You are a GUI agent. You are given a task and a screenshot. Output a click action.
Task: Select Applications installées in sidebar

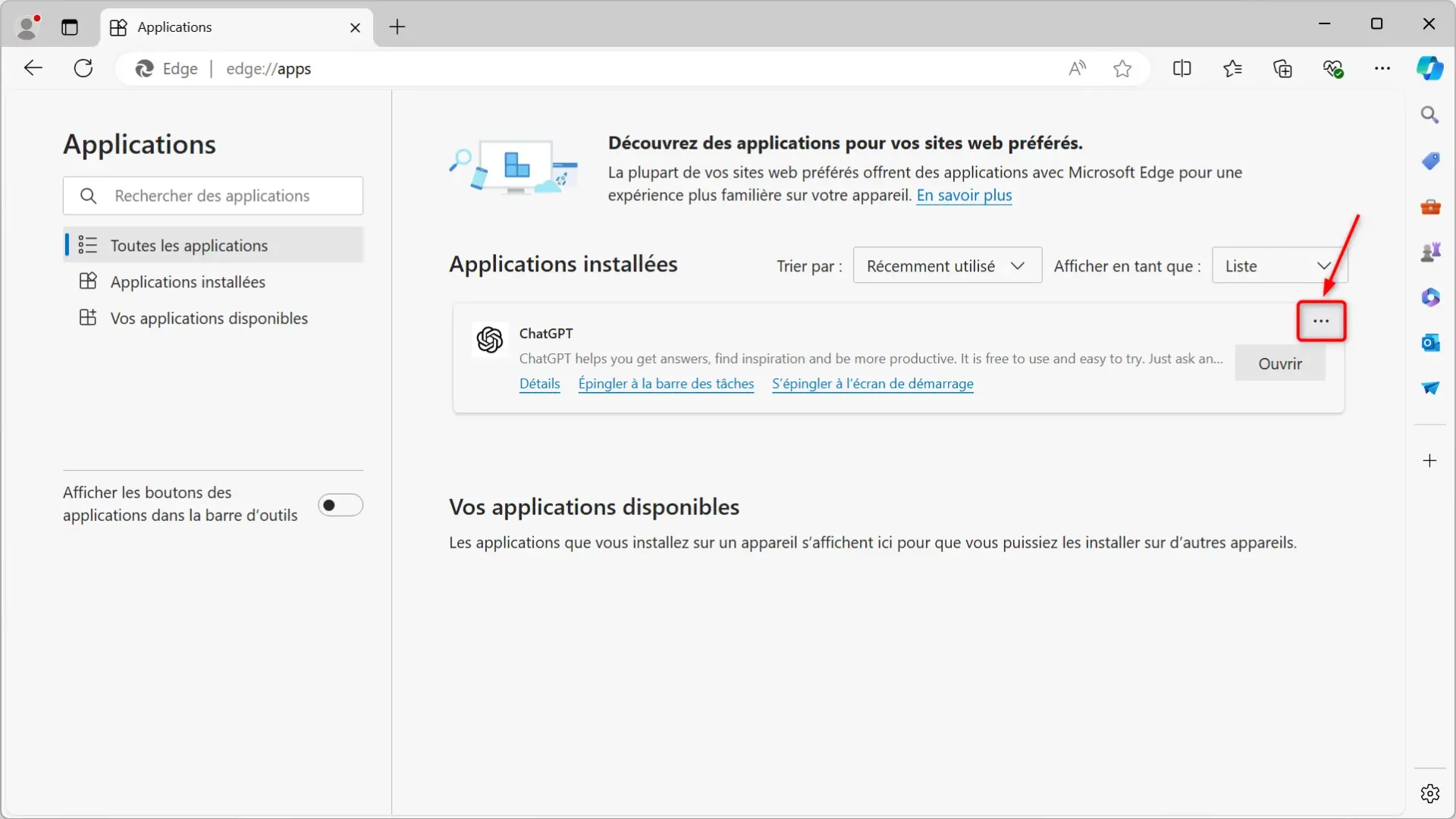(213, 281)
